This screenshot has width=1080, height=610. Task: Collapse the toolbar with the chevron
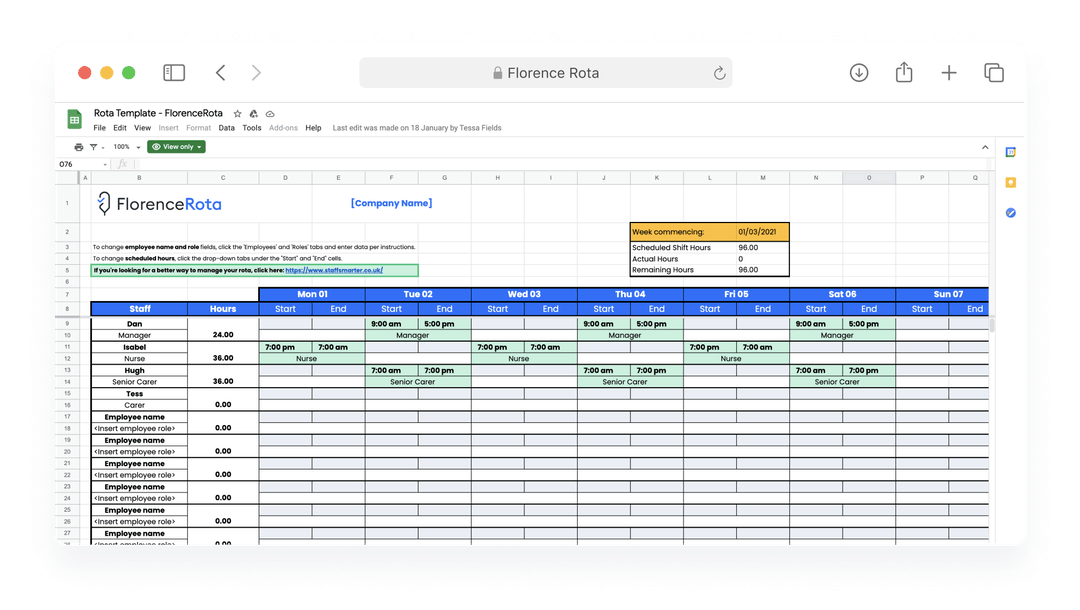[x=985, y=146]
